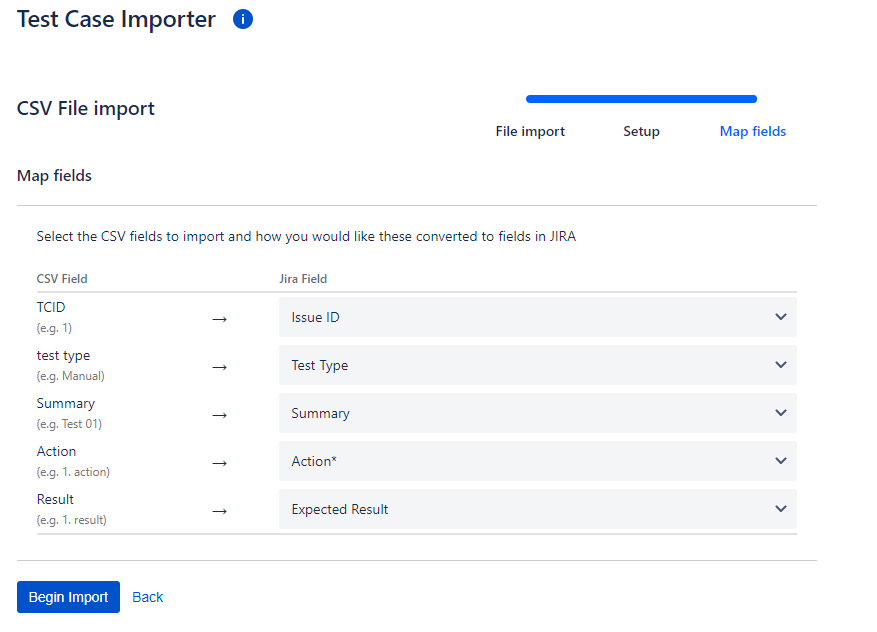The image size is (877, 632).
Task: Click the blue progress bar
Action: coord(641,99)
